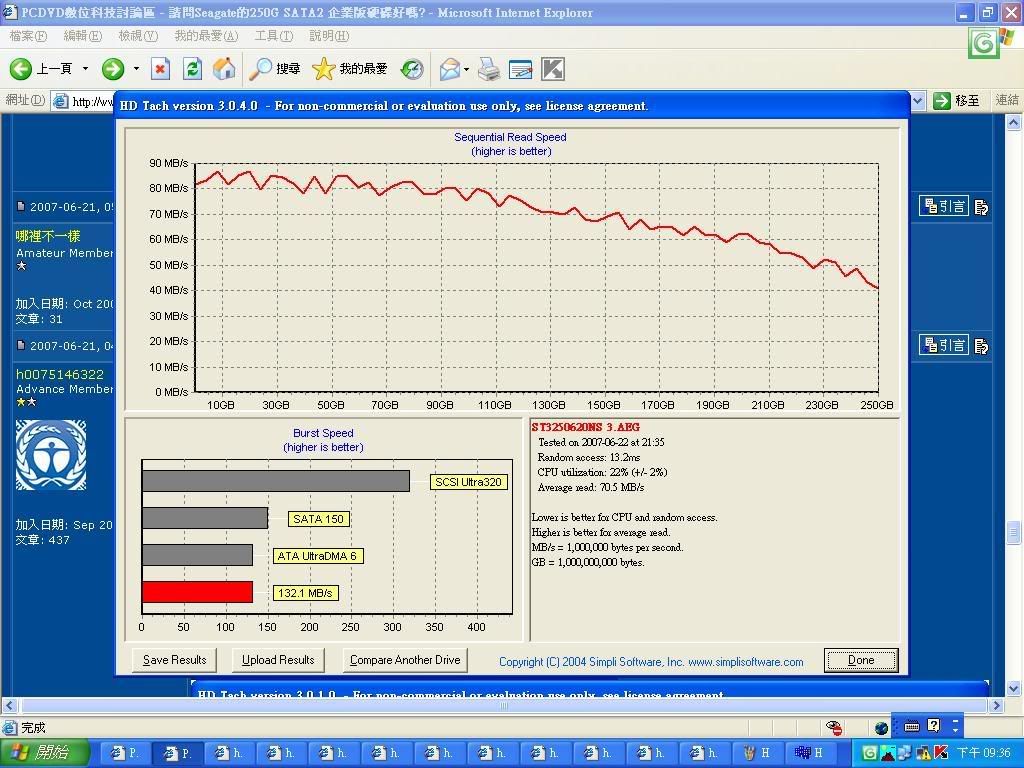
Task: Open the 我的最愛 favorites star button
Action: [350, 69]
